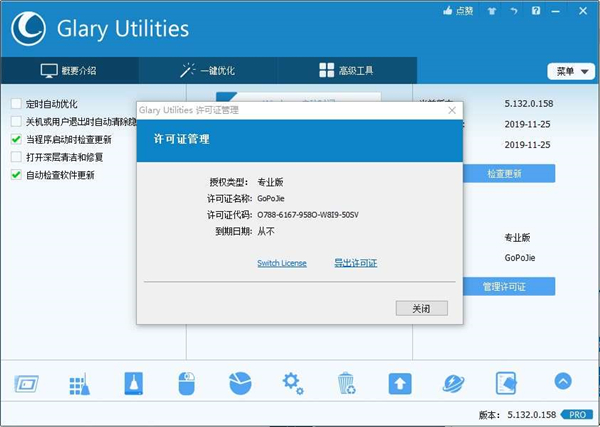Open the context menu manager mouse icon

[187, 383]
